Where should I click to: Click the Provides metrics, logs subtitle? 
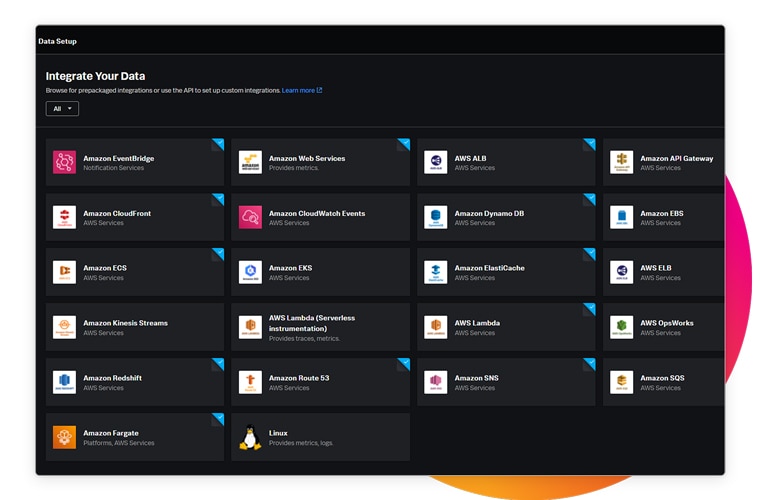[x=301, y=443]
